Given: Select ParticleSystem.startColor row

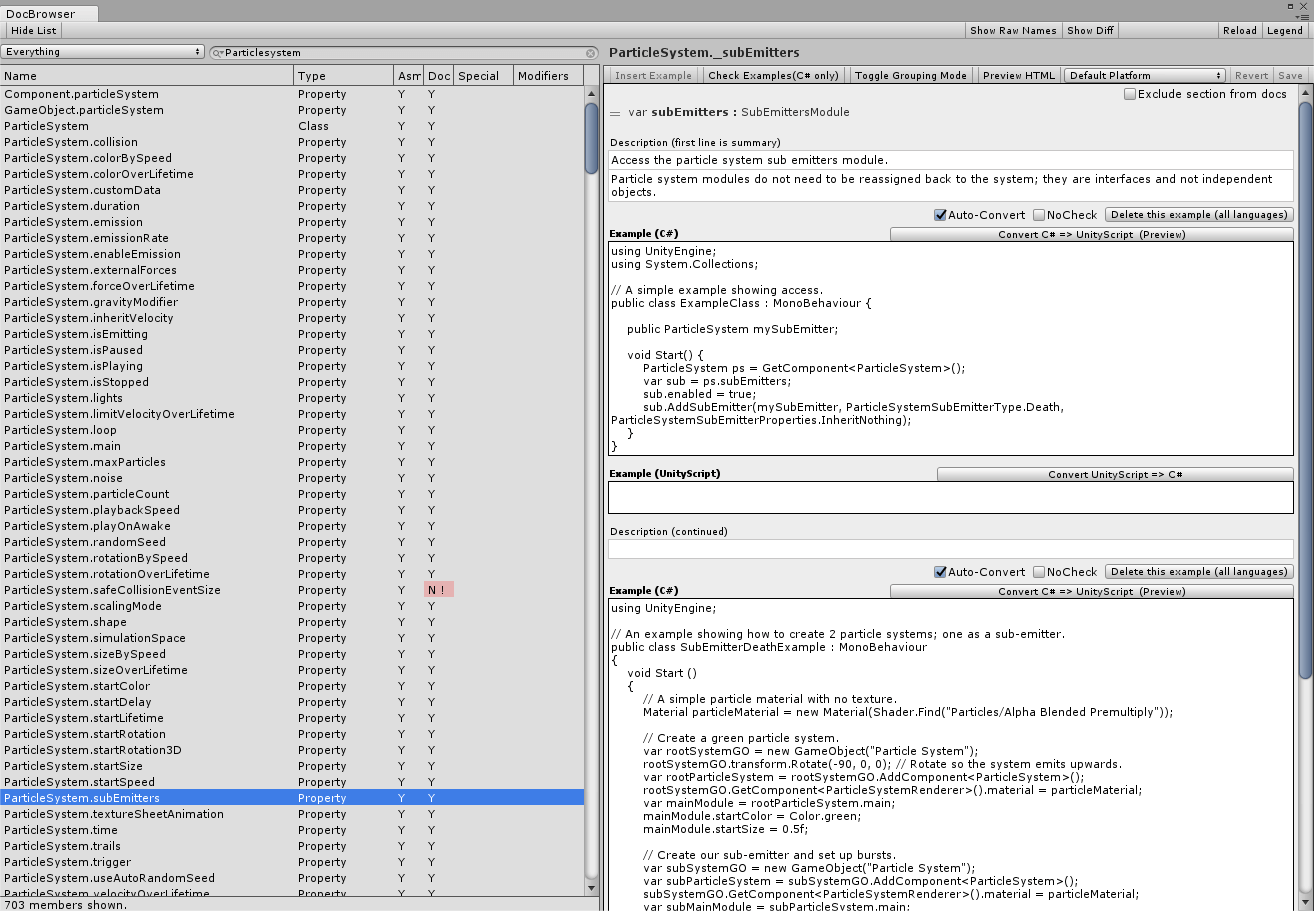Looking at the screenshot, I should [x=292, y=686].
